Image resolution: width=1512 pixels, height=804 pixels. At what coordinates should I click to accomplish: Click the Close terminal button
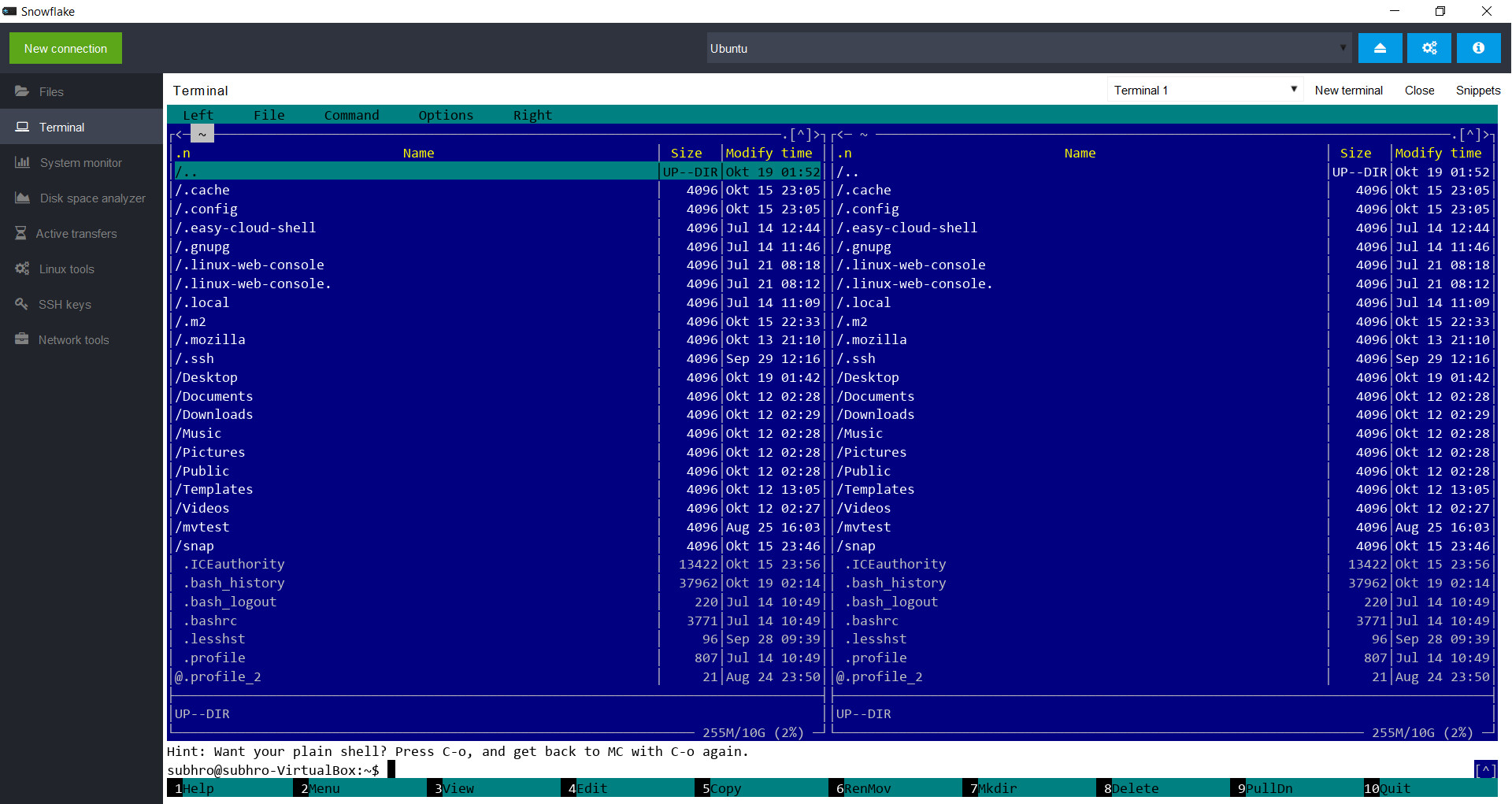(1419, 91)
